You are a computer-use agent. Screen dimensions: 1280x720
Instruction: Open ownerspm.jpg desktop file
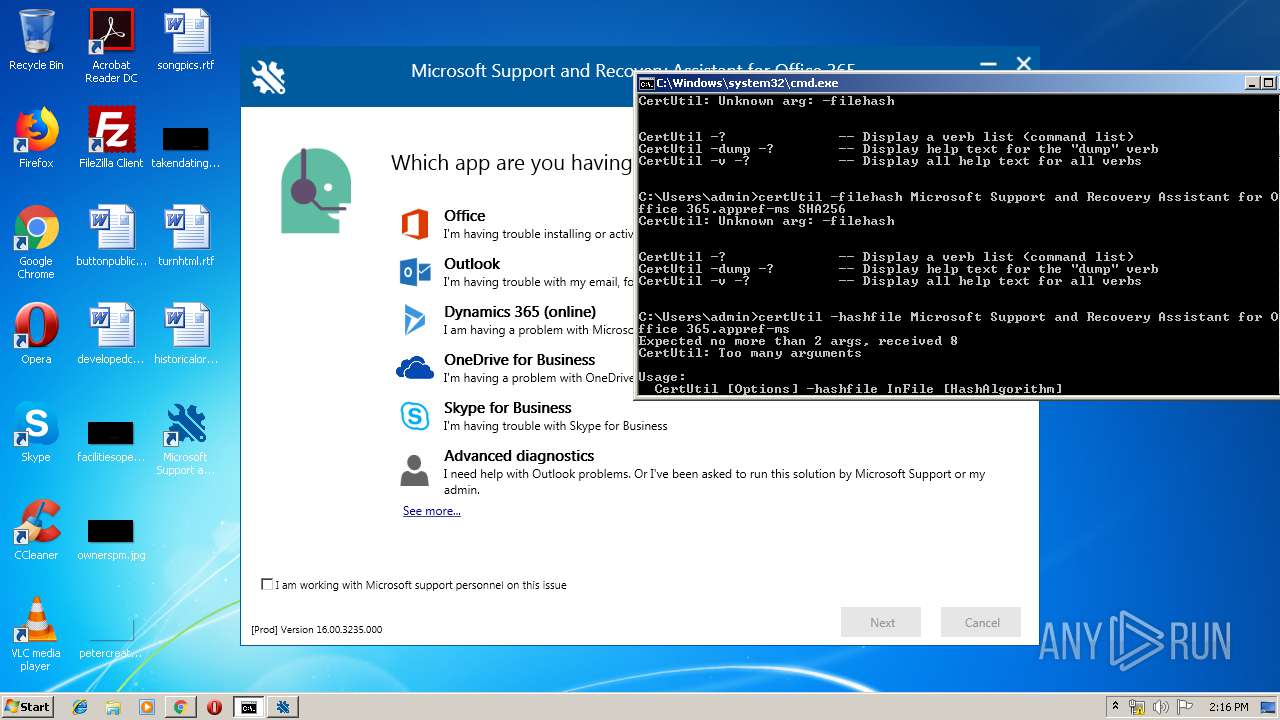111,538
